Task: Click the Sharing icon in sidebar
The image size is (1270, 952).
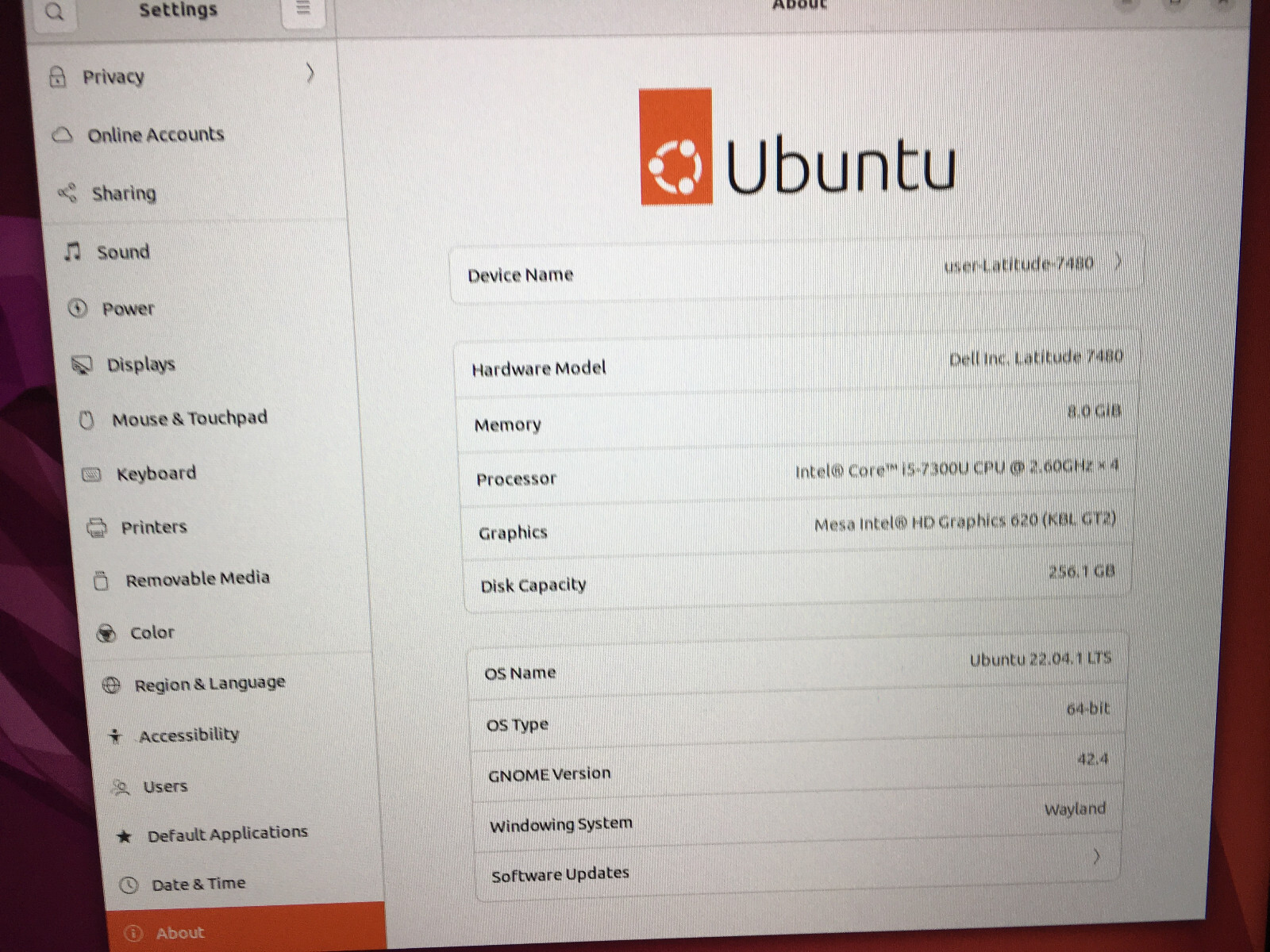Action: 67,193
